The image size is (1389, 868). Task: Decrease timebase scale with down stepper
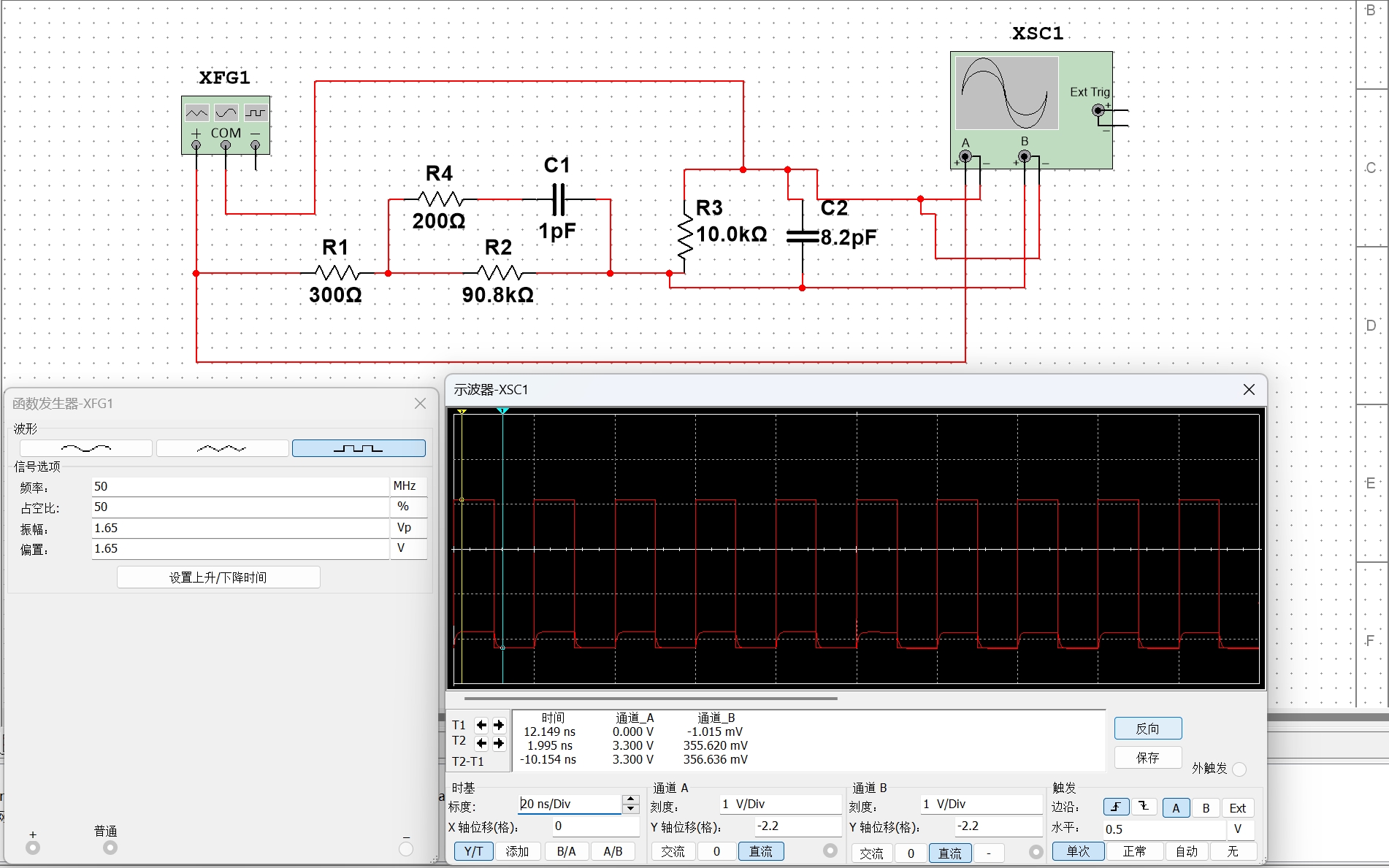pos(631,809)
